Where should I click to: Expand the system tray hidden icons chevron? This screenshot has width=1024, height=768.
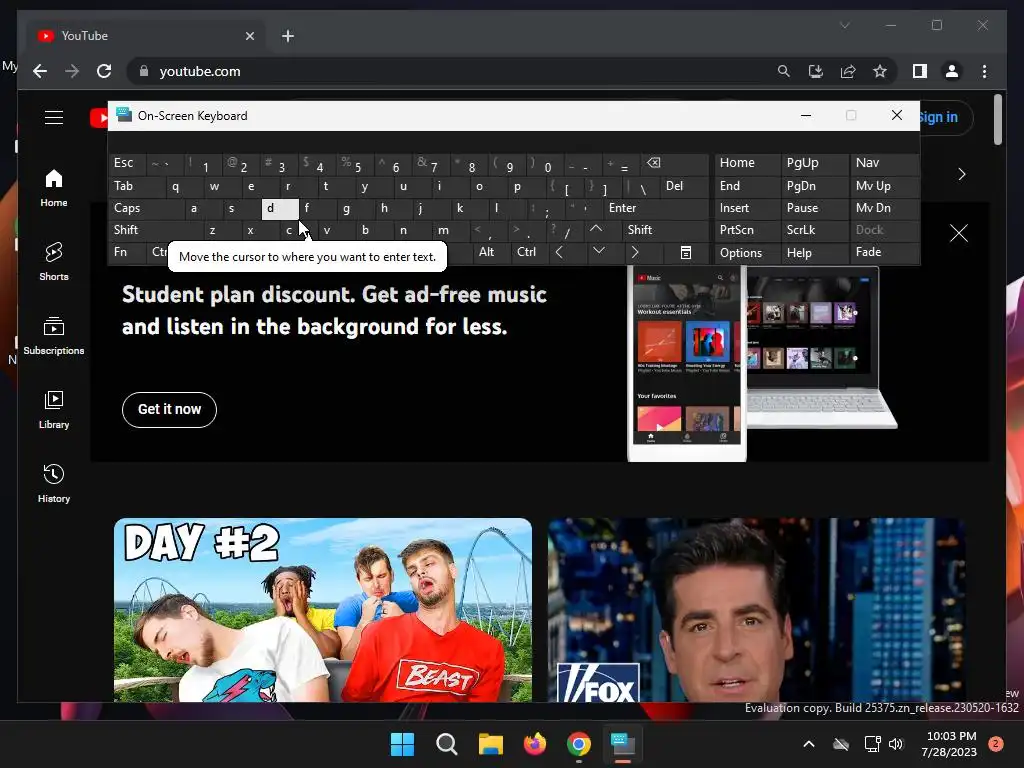(x=808, y=744)
